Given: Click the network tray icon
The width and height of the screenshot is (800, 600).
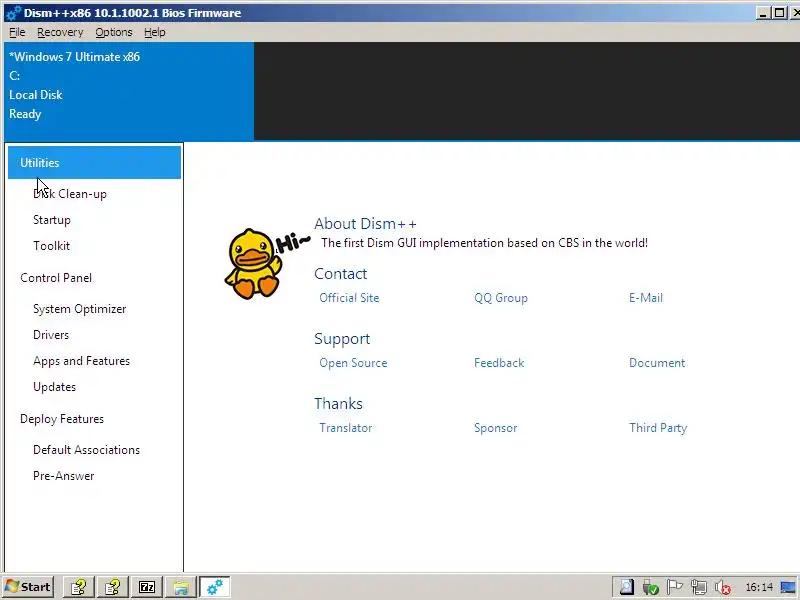Looking at the screenshot, I should (698, 587).
